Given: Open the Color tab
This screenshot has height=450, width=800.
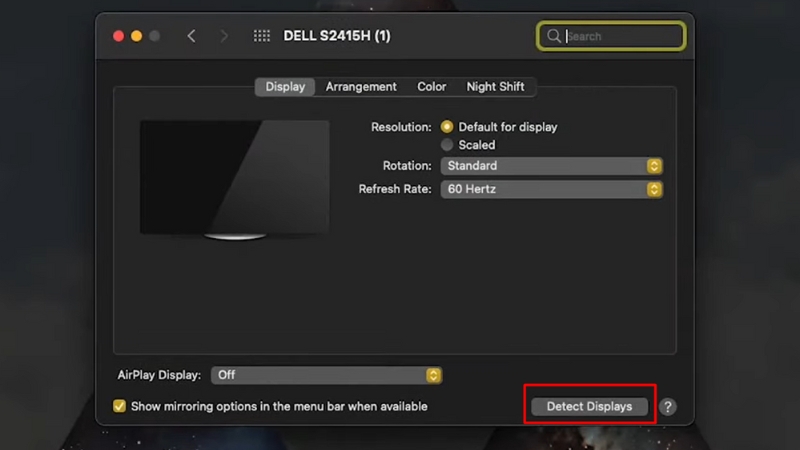Looking at the screenshot, I should coord(432,87).
